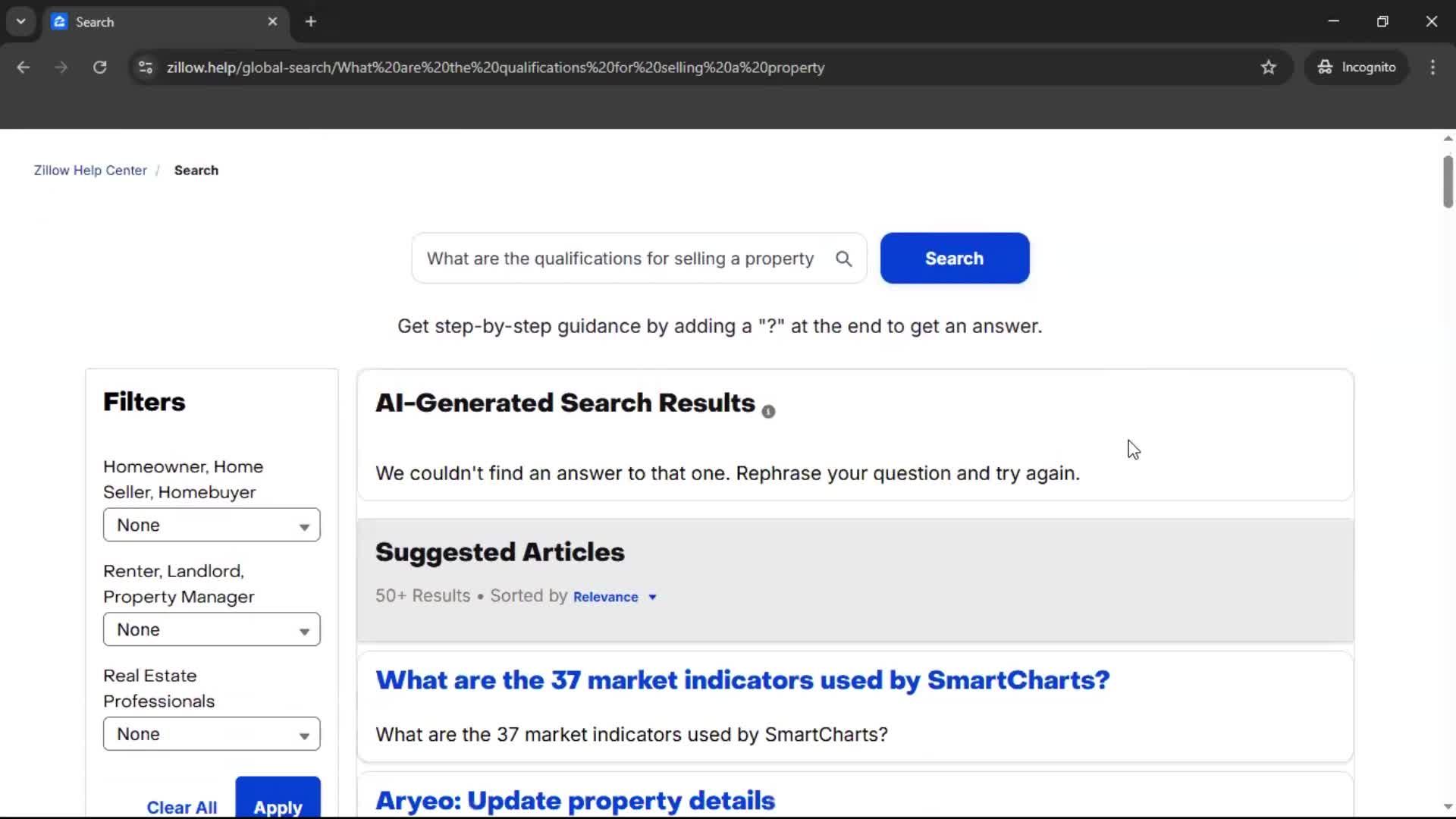Open a new browser tab

(x=311, y=21)
